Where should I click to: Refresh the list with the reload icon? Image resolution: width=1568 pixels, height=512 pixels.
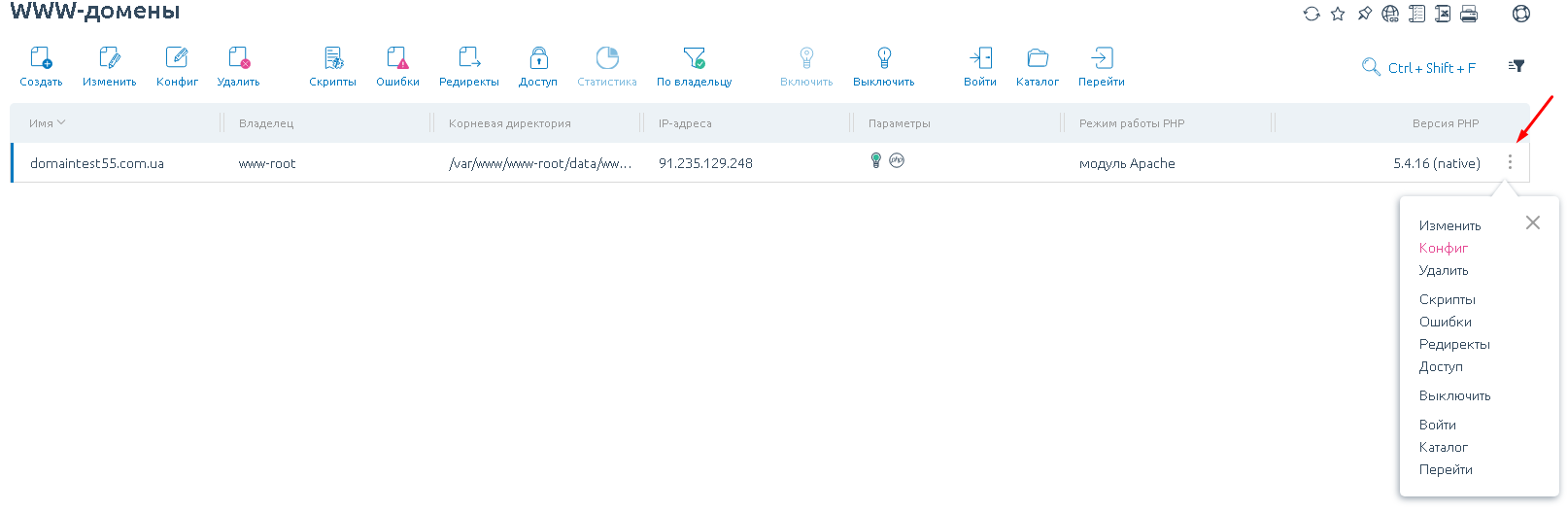click(1312, 14)
